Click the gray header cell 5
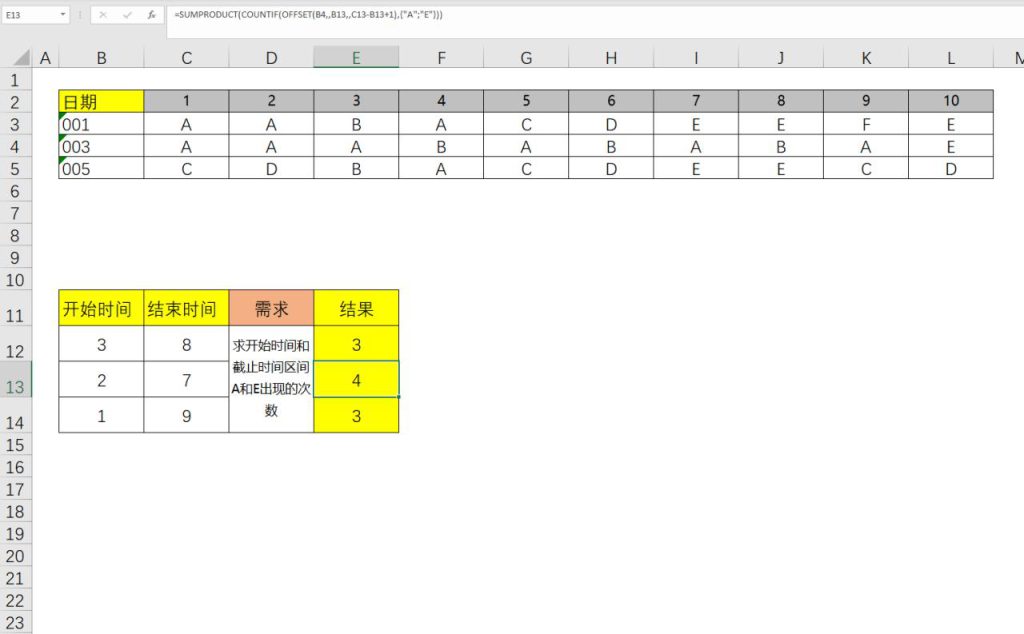 (x=526, y=101)
